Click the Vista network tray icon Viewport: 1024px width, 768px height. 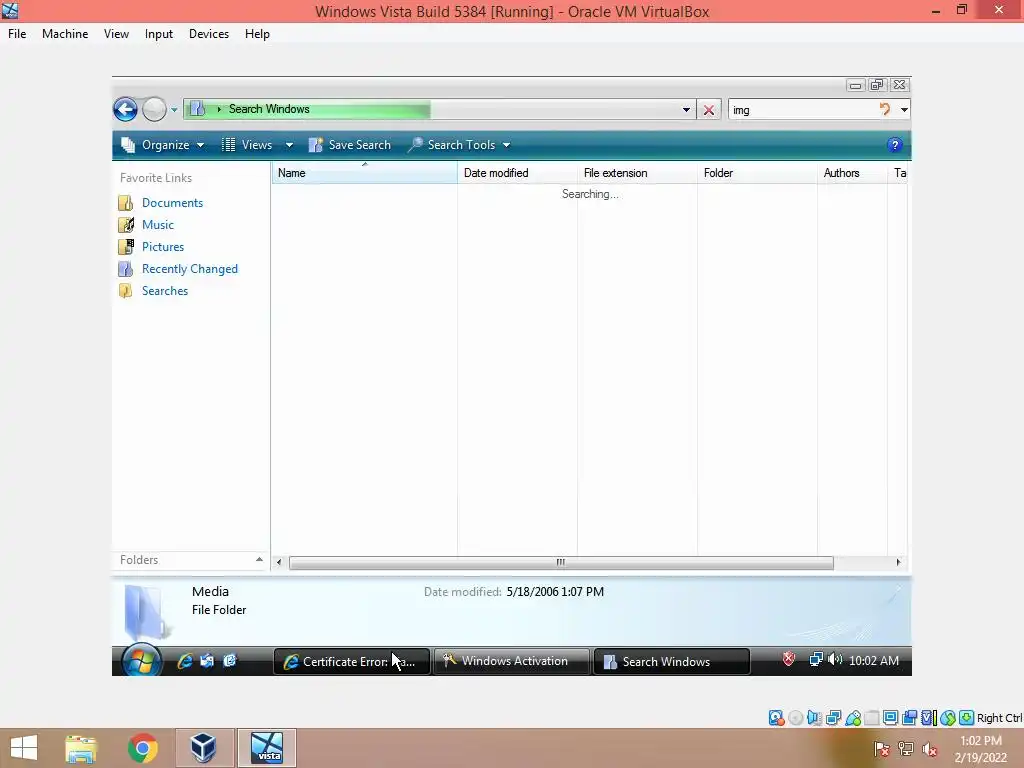click(816, 660)
